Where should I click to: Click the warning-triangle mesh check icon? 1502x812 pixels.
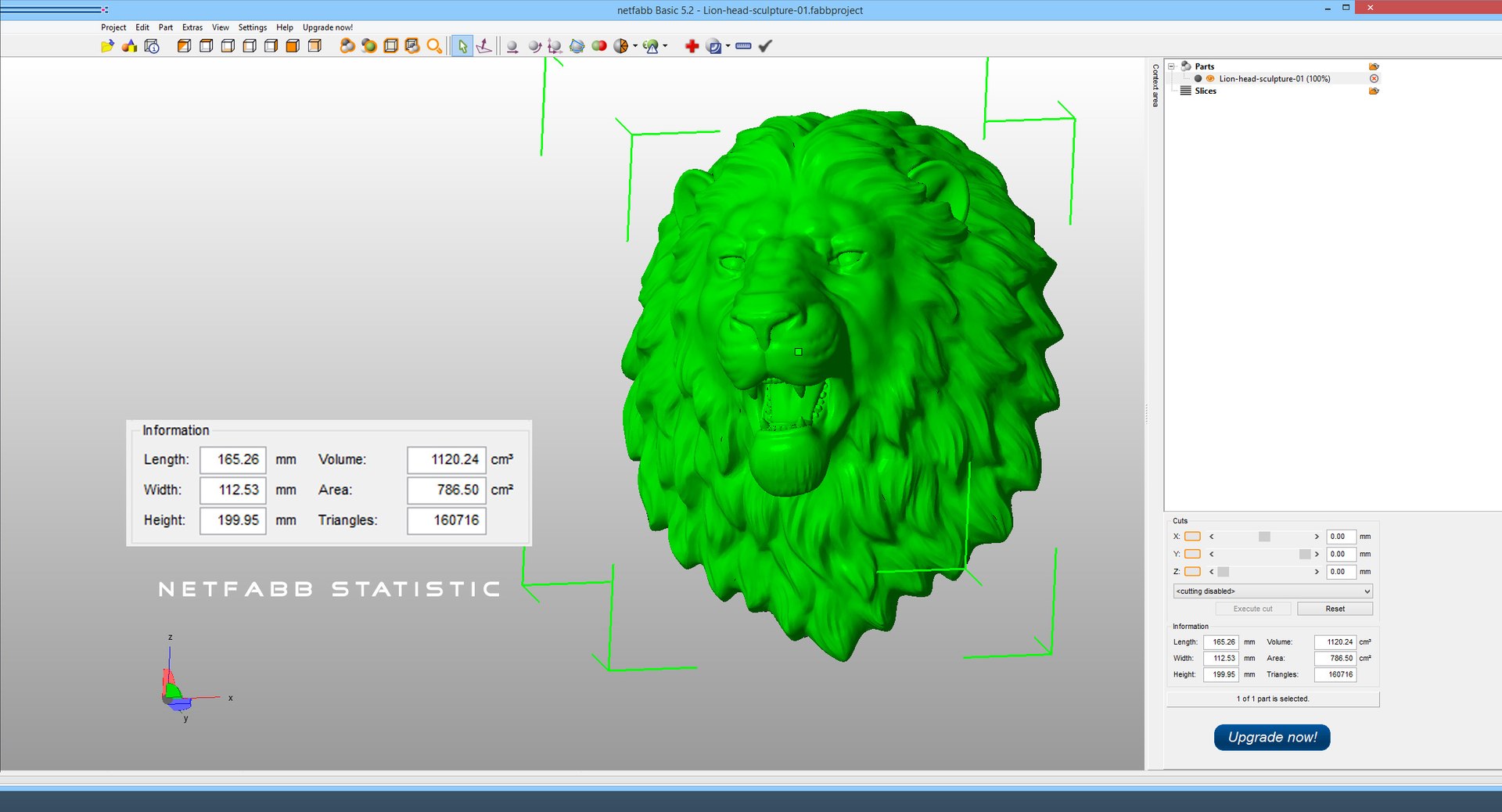click(651, 46)
